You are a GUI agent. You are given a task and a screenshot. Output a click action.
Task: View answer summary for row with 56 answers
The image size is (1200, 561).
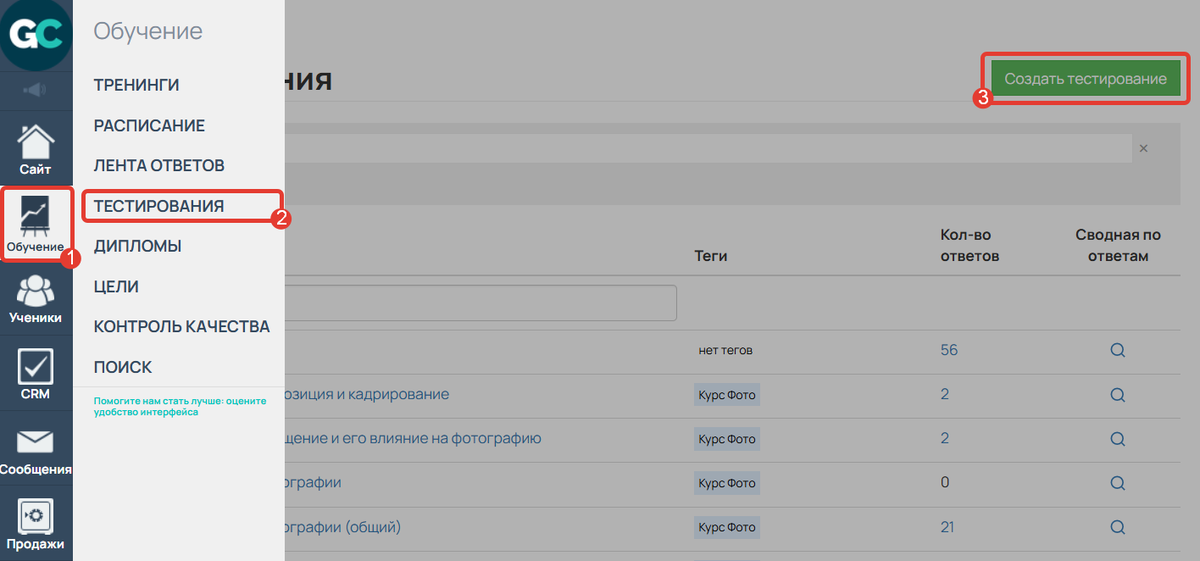pos(1117,351)
